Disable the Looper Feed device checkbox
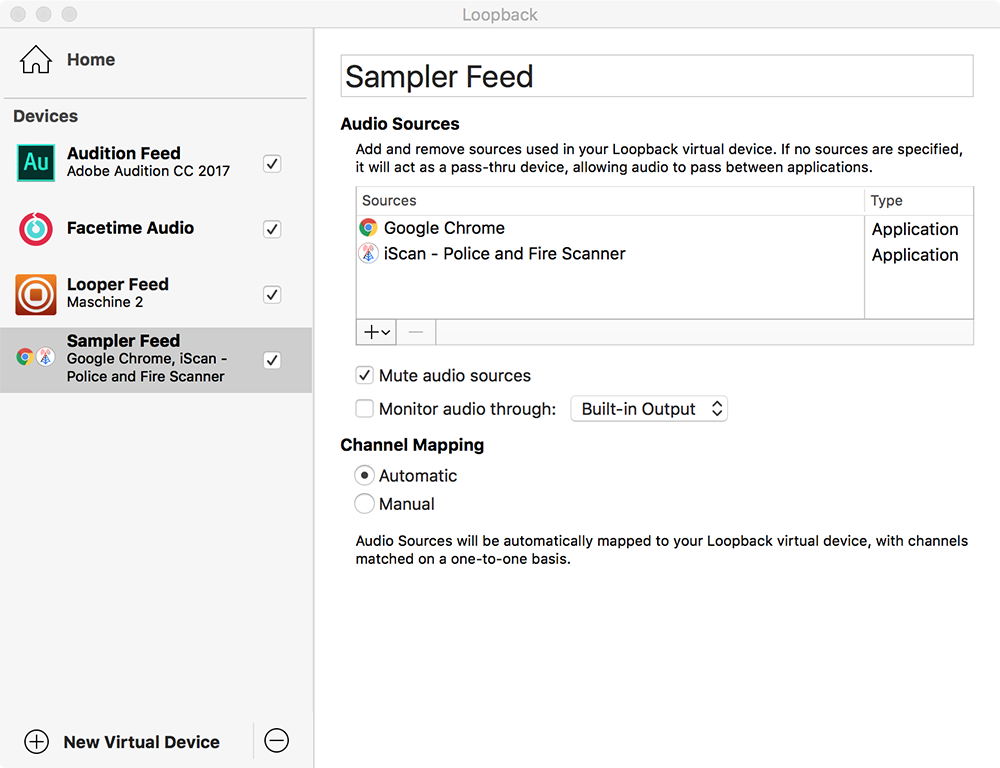 coord(272,295)
